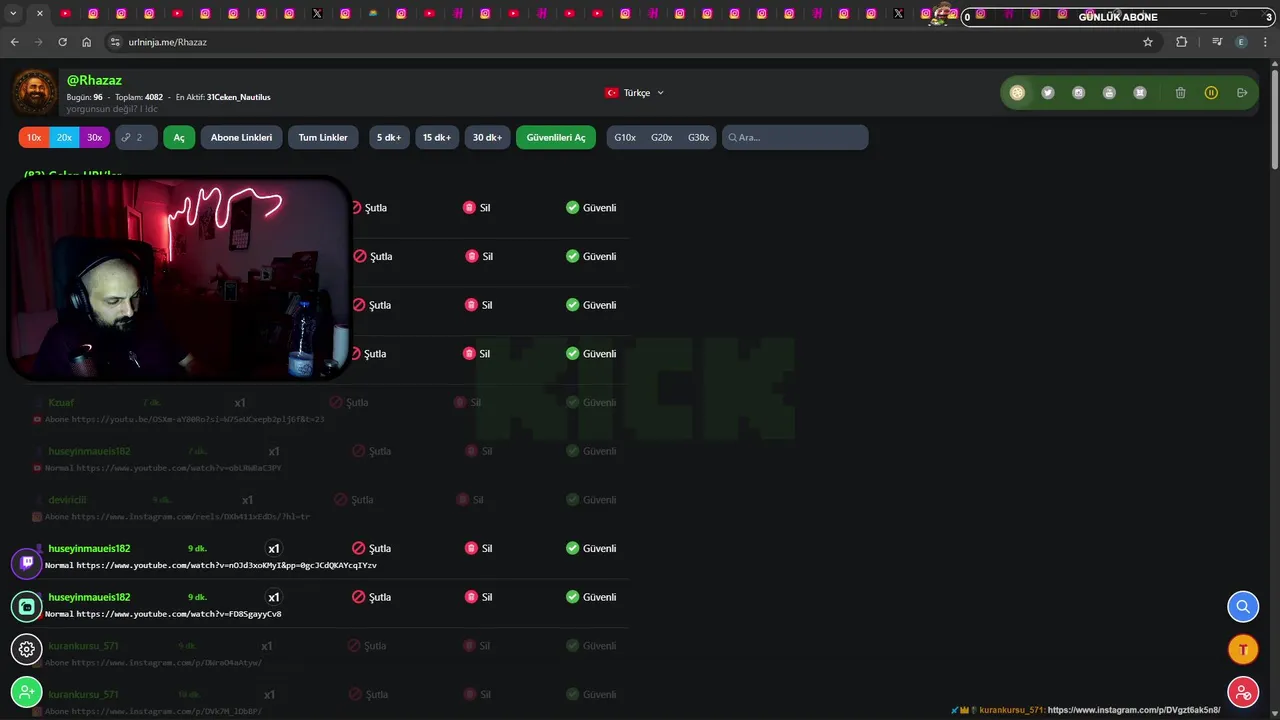
Task: Click the YouTube filter icon in green toolbar
Action: click(1109, 93)
